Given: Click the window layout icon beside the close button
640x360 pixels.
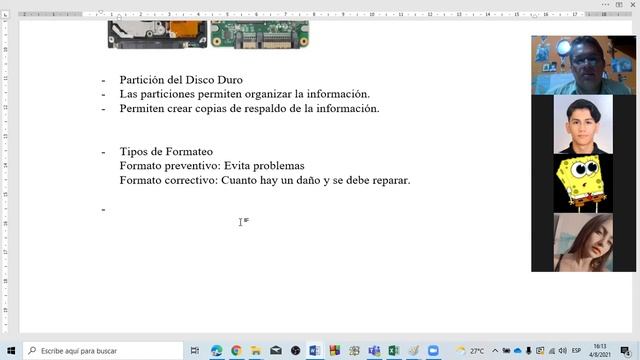Looking at the screenshot, I should pos(619,4).
